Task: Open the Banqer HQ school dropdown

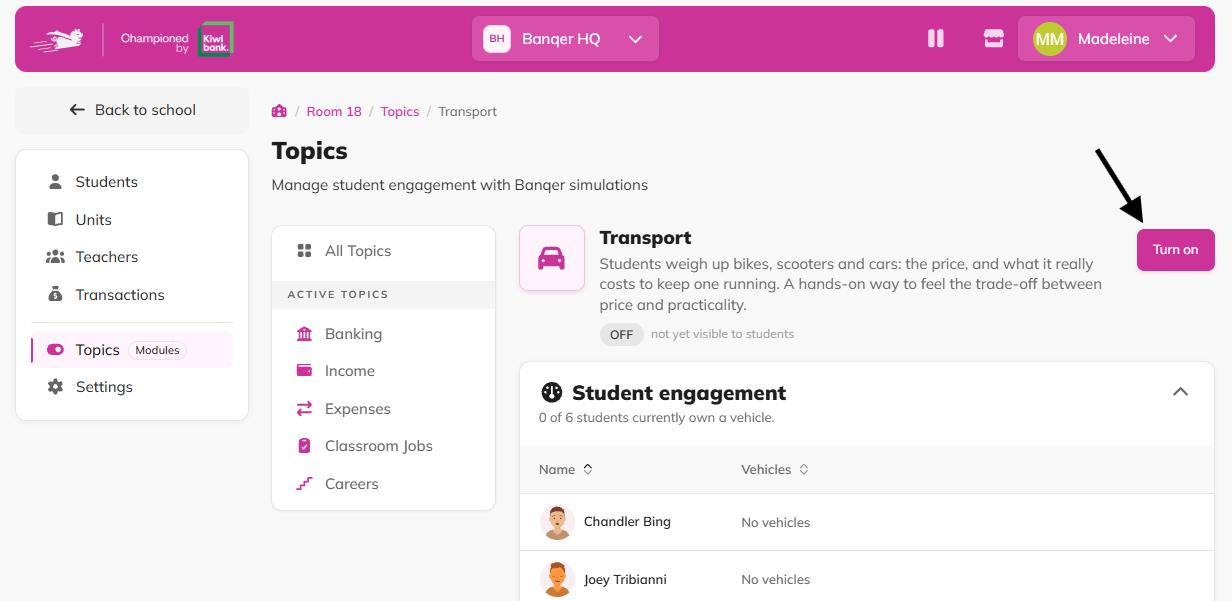Action: (565, 39)
